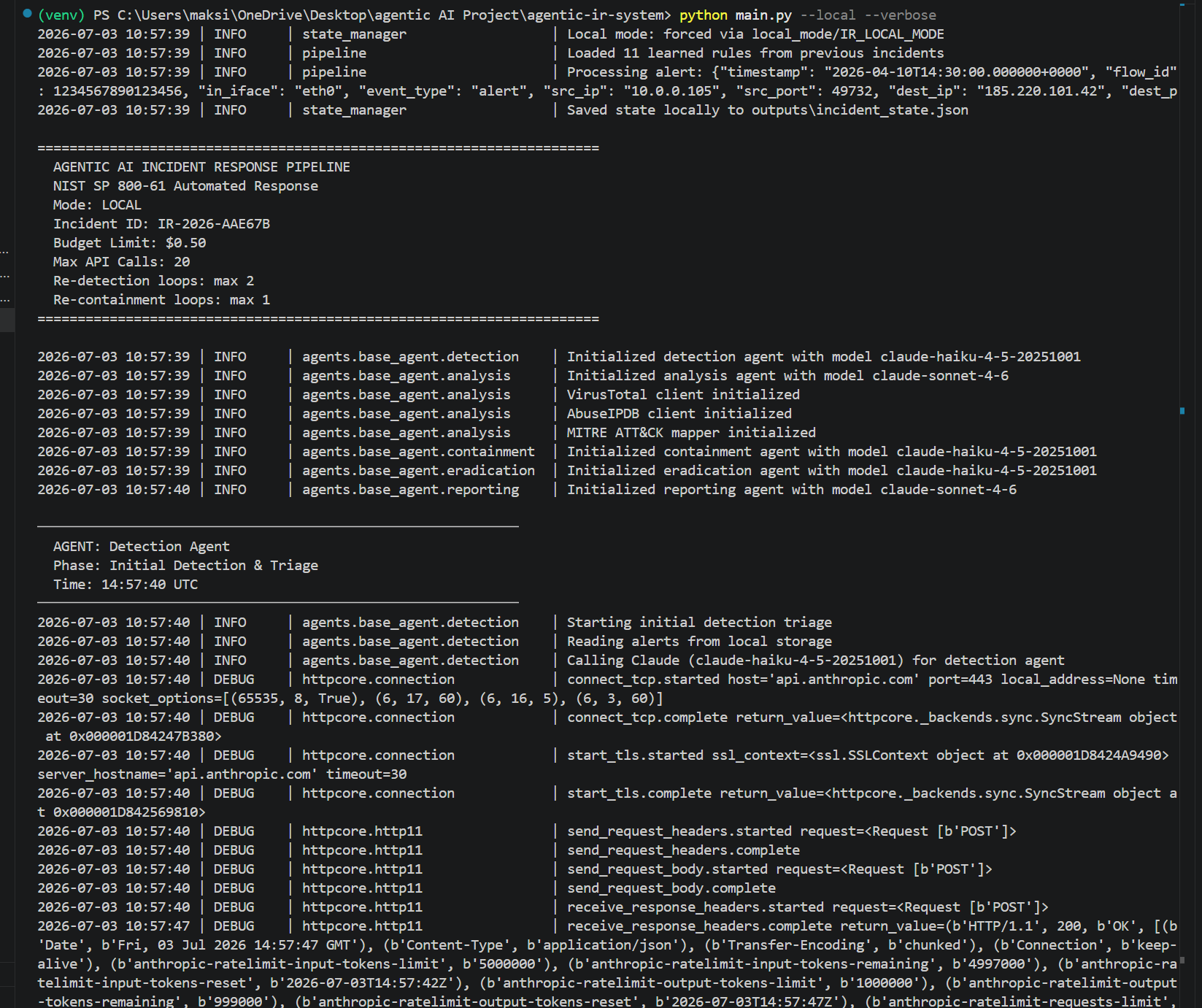Click the 'Initialized containment agent' log message

832,452
